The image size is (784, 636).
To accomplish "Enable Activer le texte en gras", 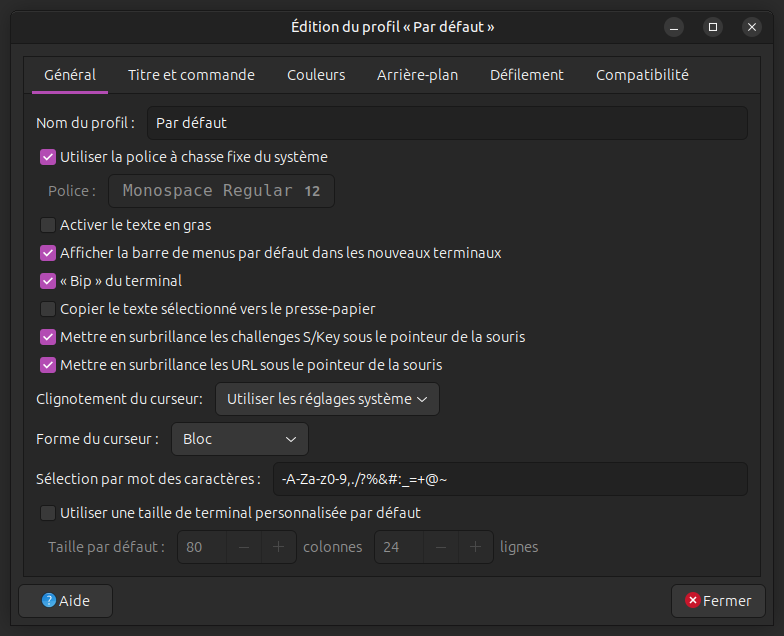I will 48,225.
